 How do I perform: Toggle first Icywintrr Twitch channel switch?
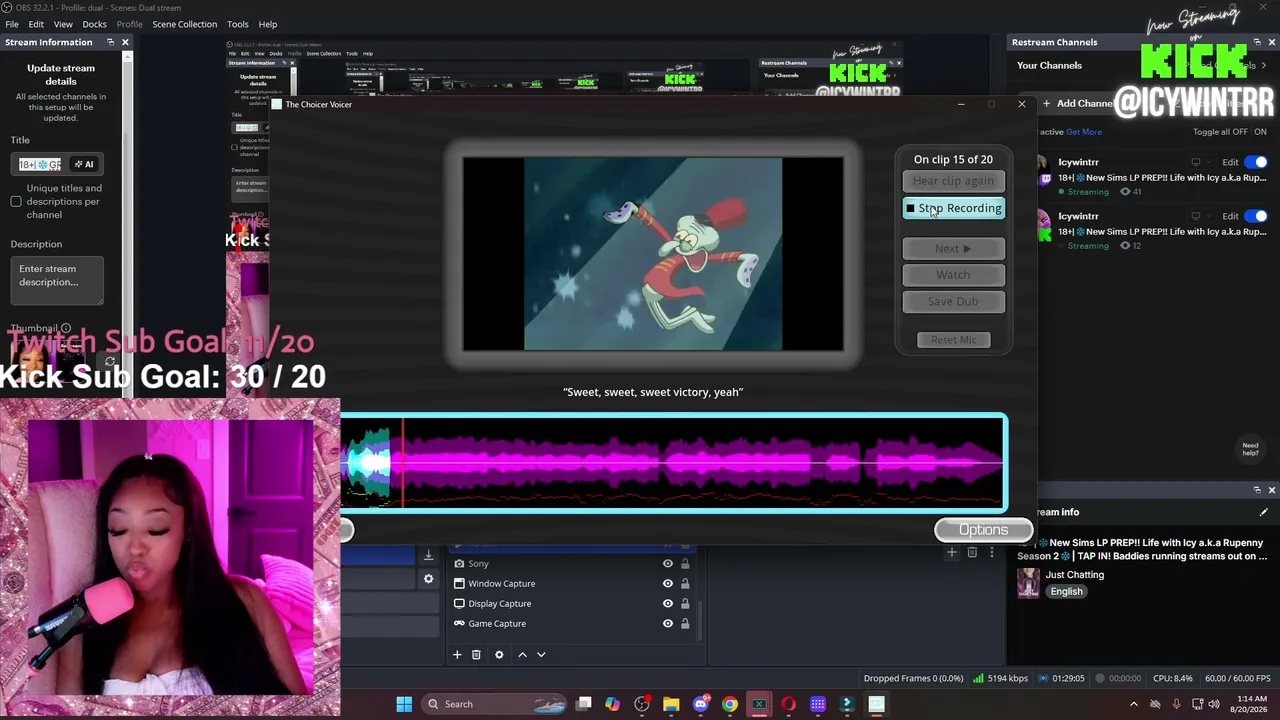click(1255, 162)
